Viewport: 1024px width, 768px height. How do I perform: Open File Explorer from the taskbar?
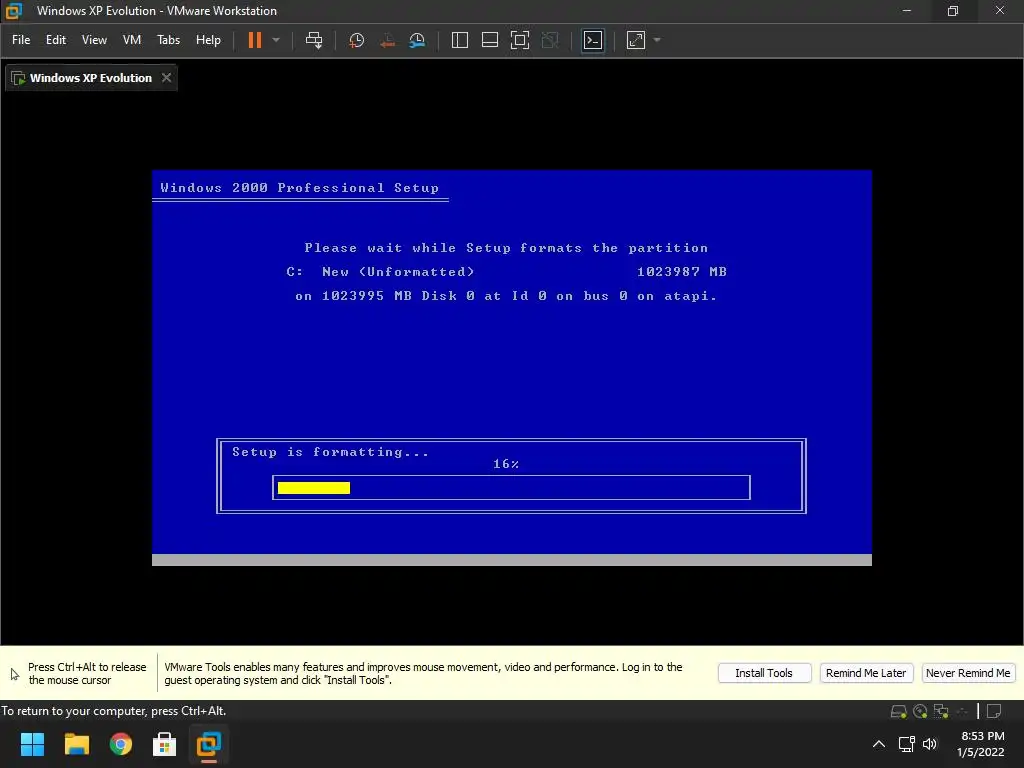tap(76, 744)
